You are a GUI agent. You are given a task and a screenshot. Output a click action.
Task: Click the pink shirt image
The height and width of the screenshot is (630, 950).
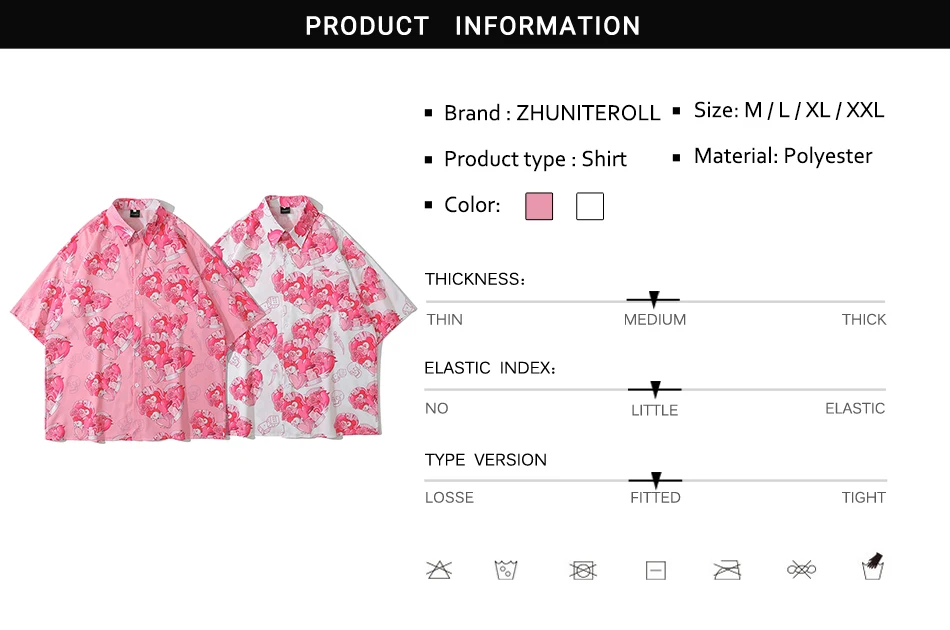point(120,320)
